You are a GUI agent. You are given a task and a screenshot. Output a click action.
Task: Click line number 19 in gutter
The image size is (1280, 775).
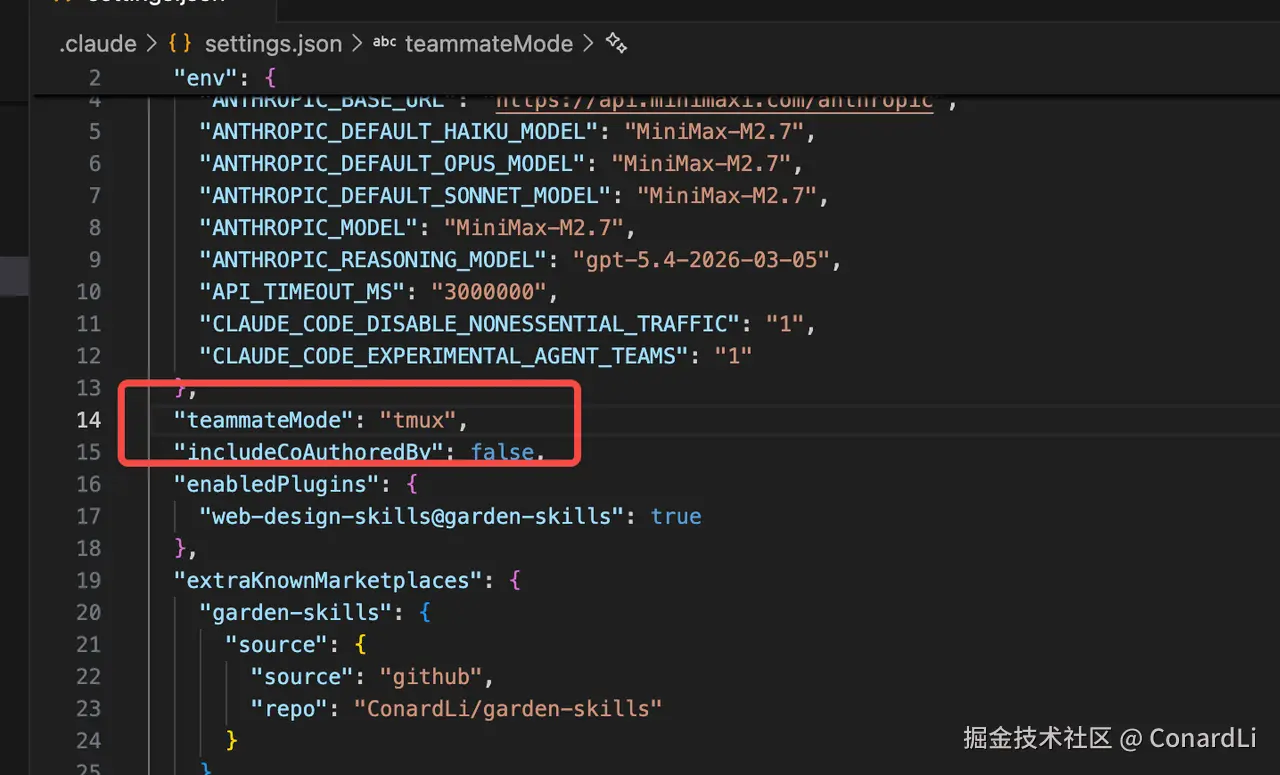click(x=89, y=580)
